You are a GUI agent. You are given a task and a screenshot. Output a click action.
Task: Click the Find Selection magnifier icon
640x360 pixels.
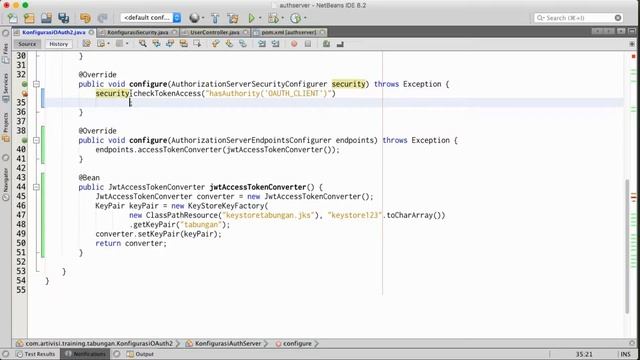click(x=142, y=44)
